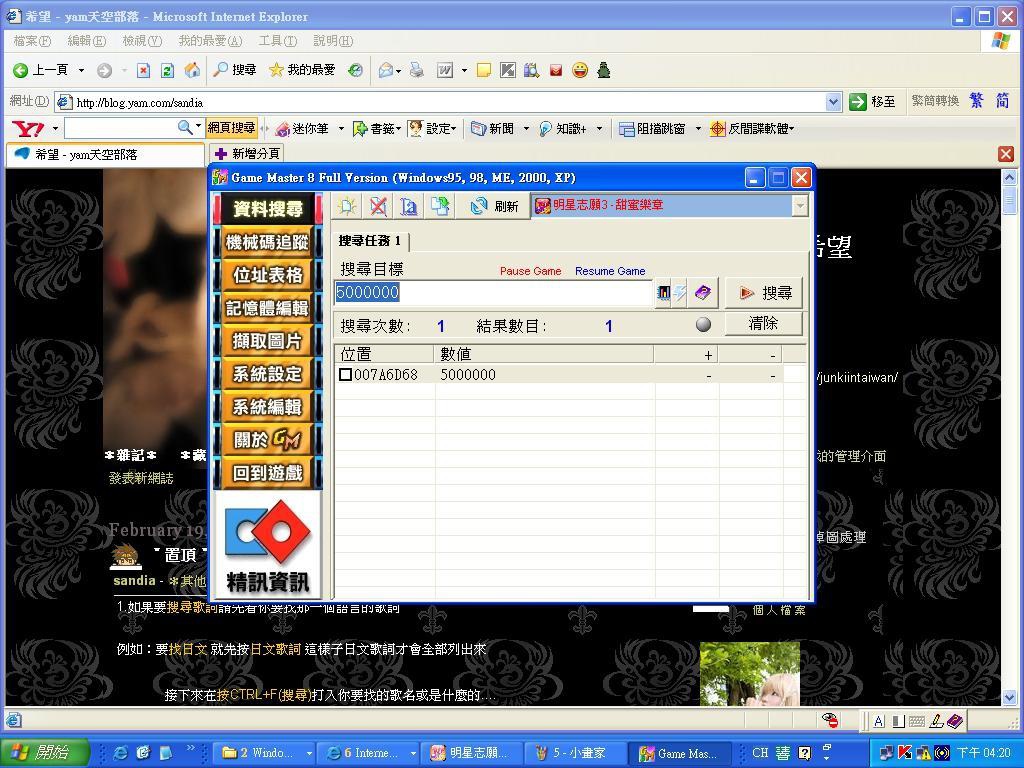Click the IE Mail icon
Screen dimensions: 1024x768
pos(387,70)
